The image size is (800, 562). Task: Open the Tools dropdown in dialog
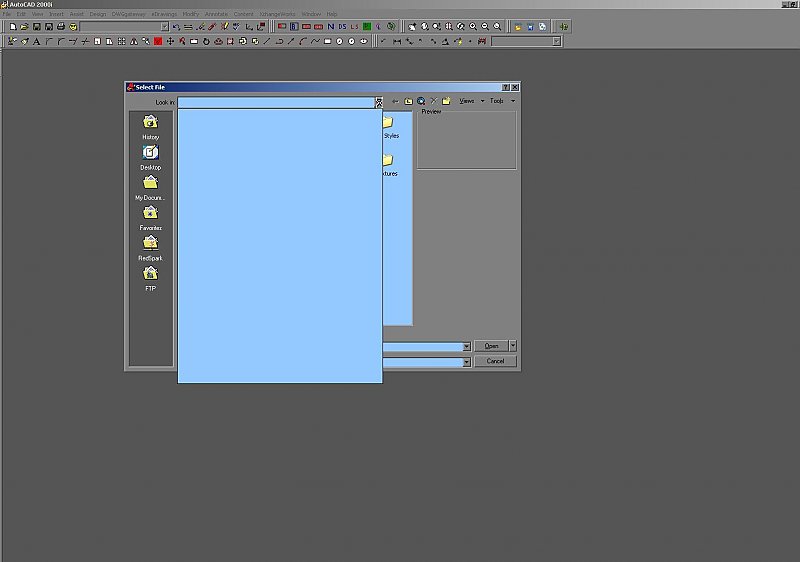(501, 101)
